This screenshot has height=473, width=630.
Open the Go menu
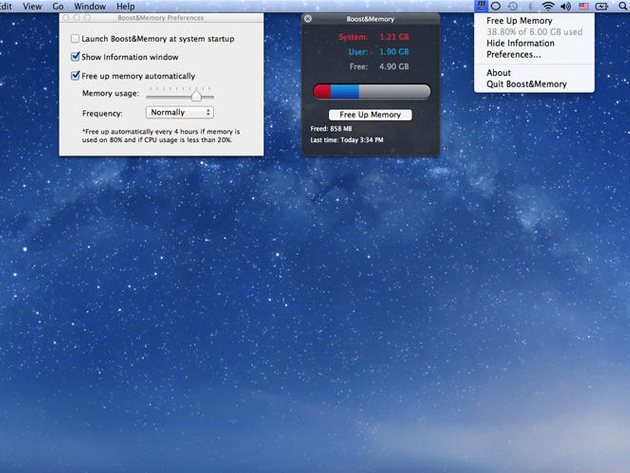(x=58, y=6)
